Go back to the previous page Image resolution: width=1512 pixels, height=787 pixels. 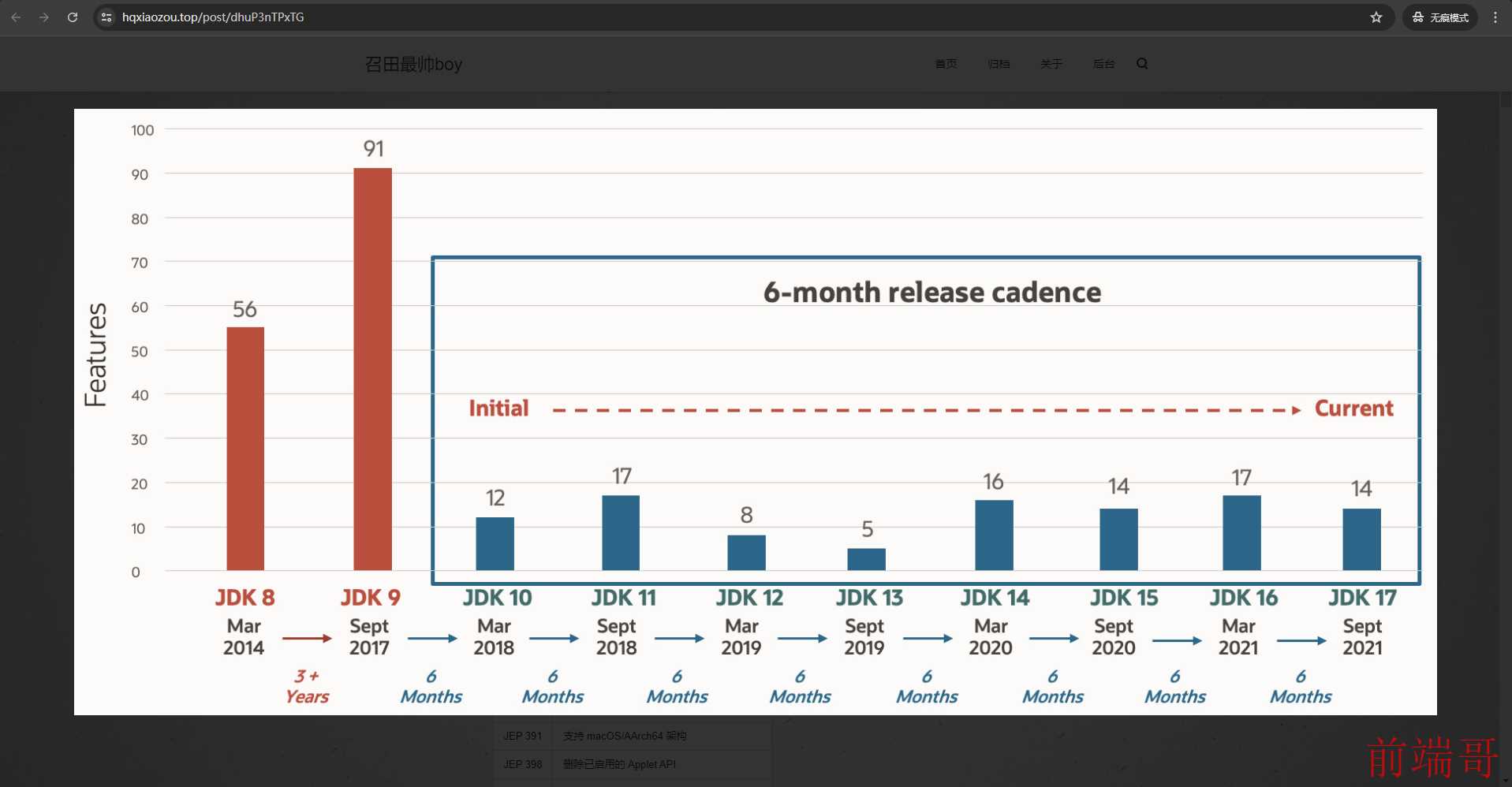click(16, 17)
